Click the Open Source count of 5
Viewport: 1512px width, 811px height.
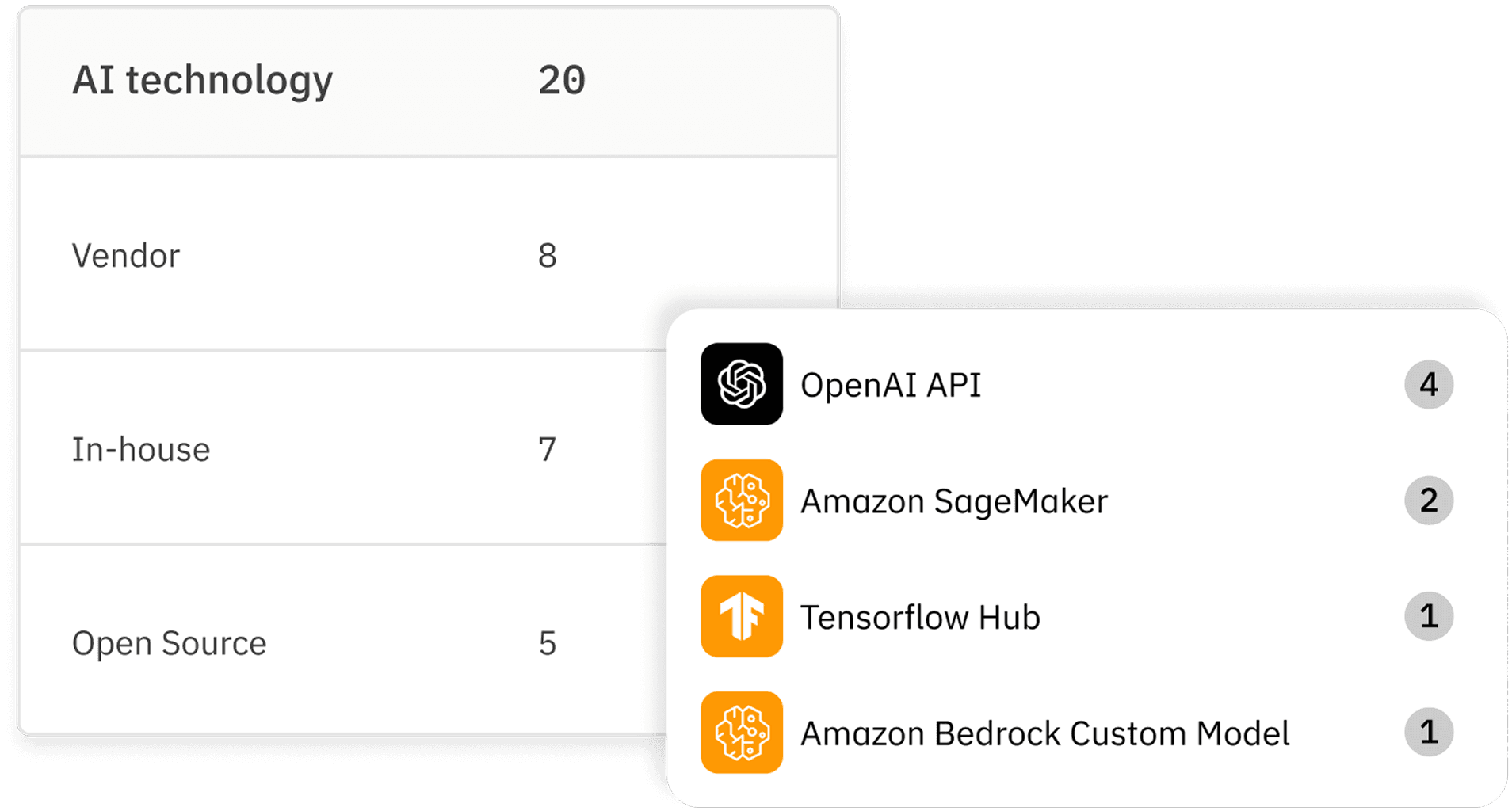click(548, 643)
